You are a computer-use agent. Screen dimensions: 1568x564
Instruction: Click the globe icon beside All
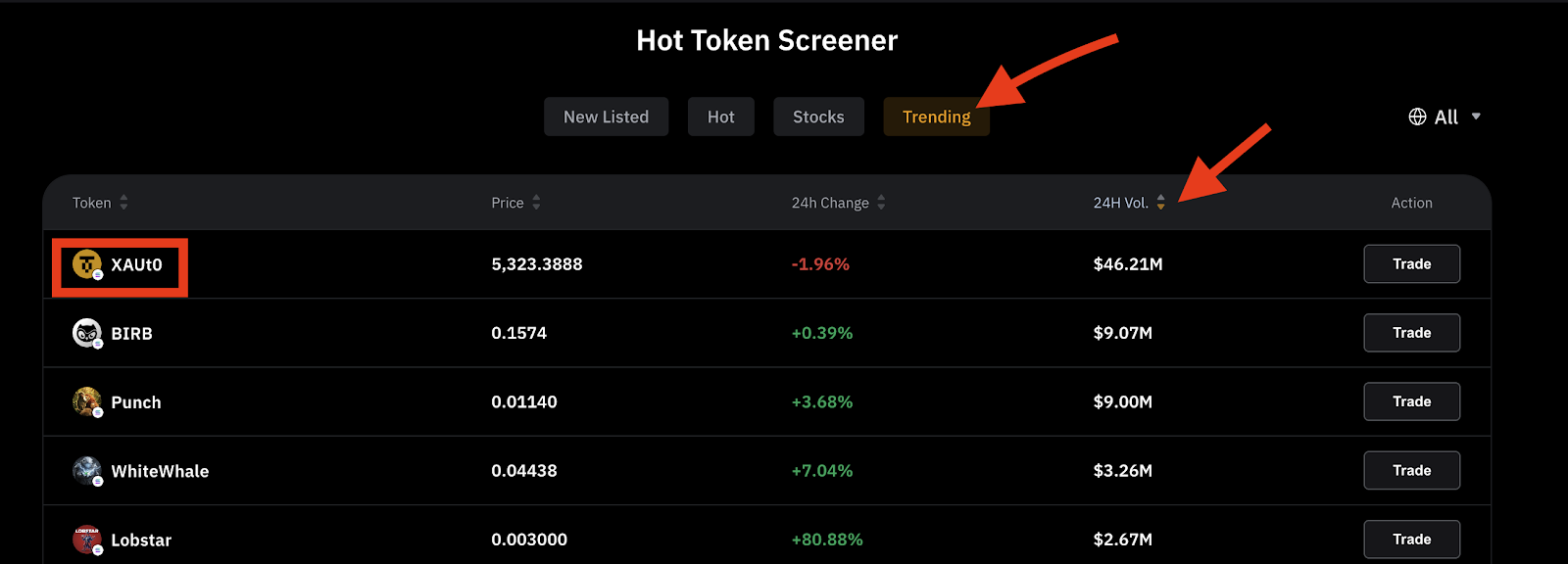[x=1417, y=117]
